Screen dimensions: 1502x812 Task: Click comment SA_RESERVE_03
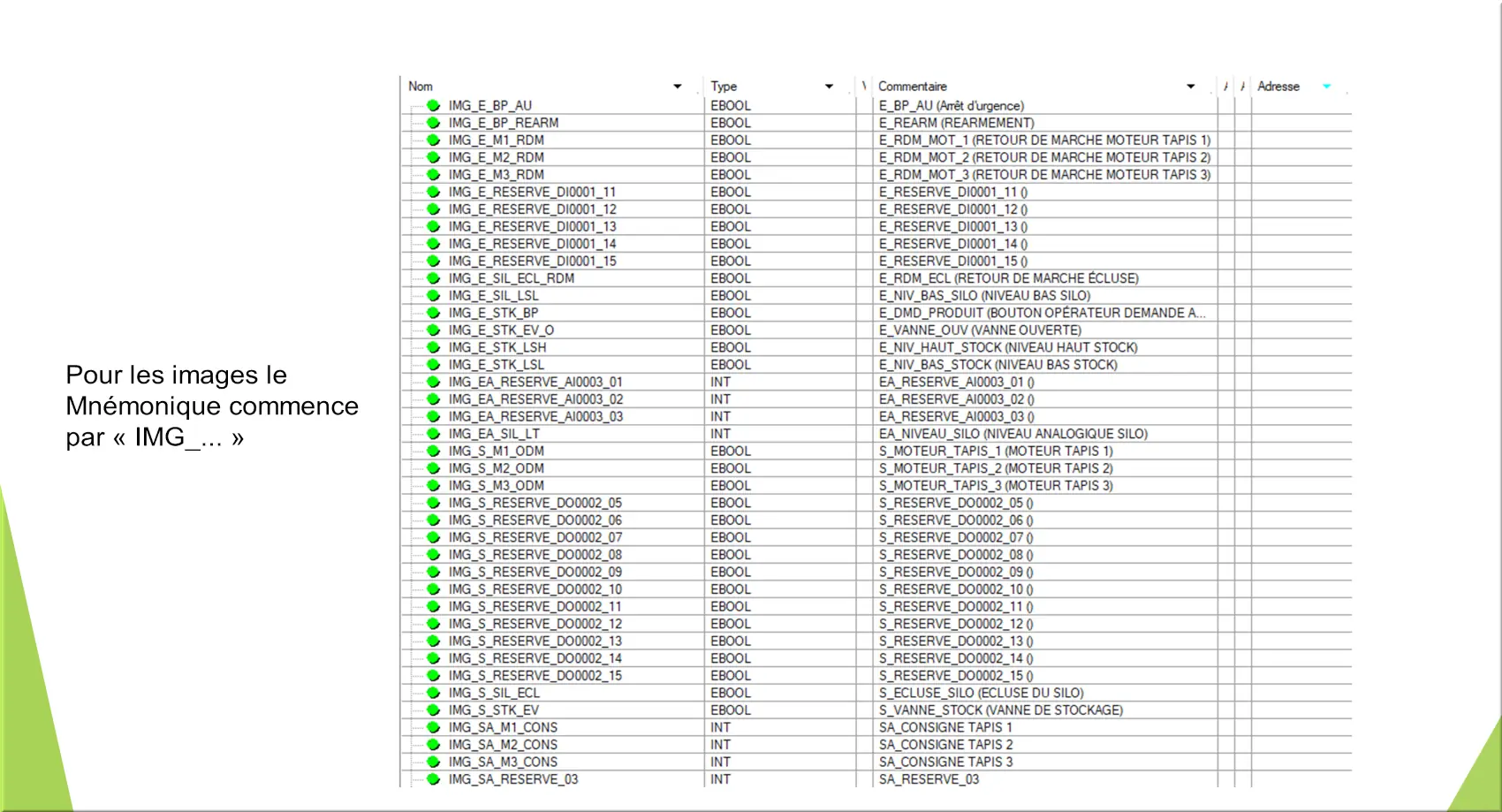(929, 779)
